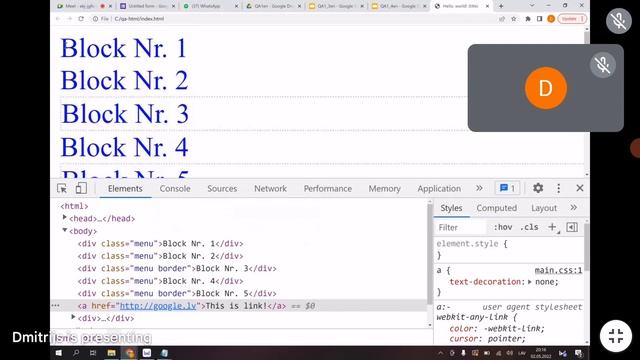Switch to the Layout pane tab
Screen dimensions: 640x360
coord(544,208)
